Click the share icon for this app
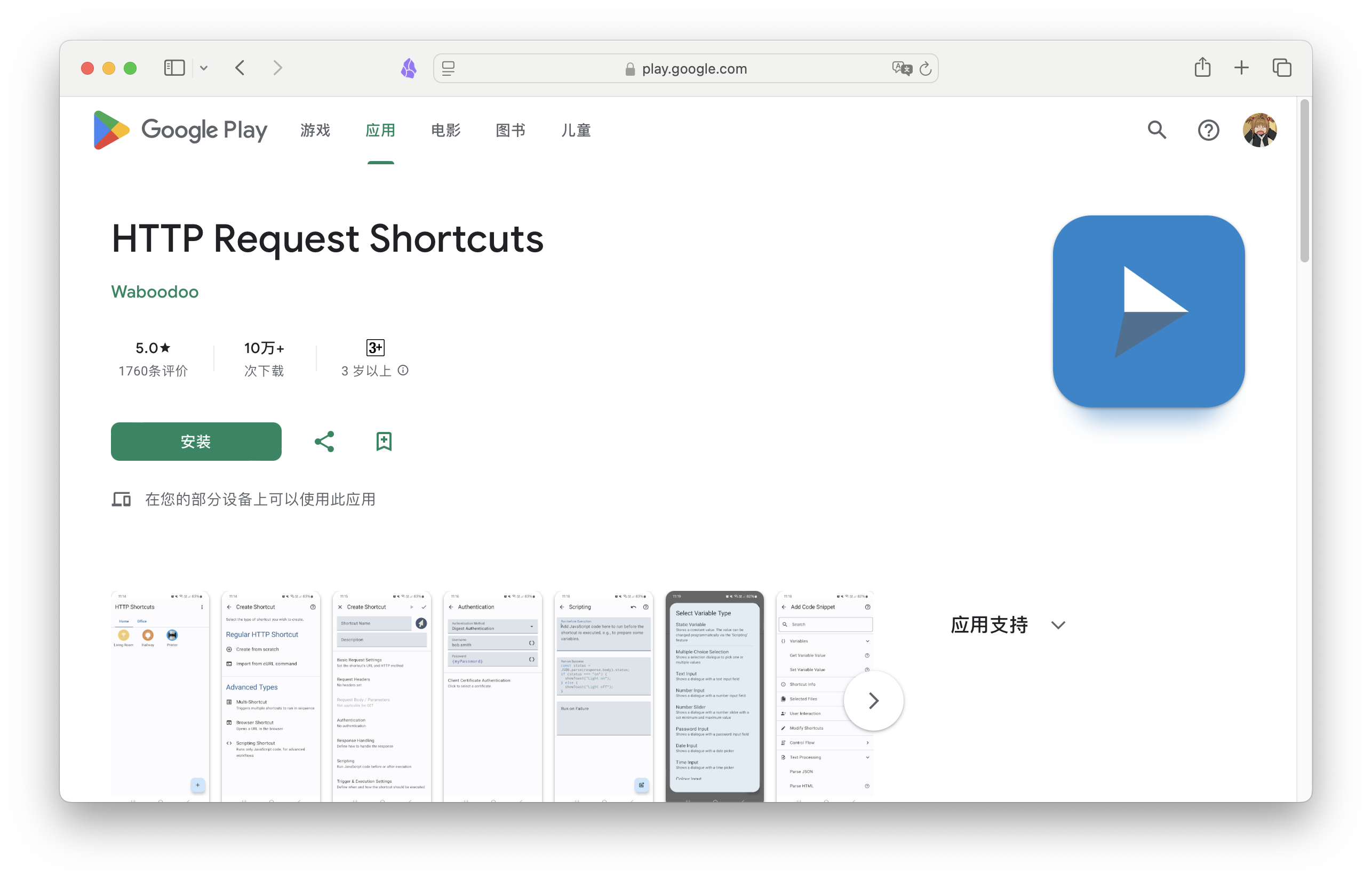 tap(325, 441)
